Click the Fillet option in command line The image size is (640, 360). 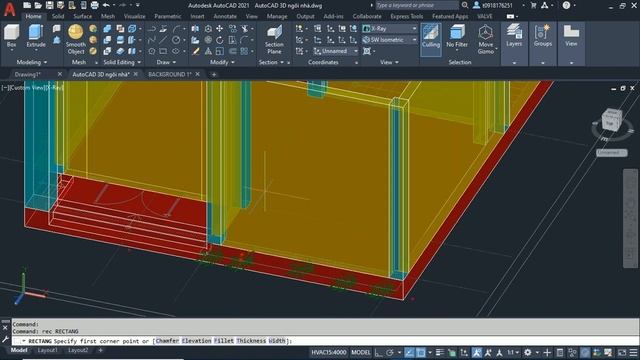[224, 341]
